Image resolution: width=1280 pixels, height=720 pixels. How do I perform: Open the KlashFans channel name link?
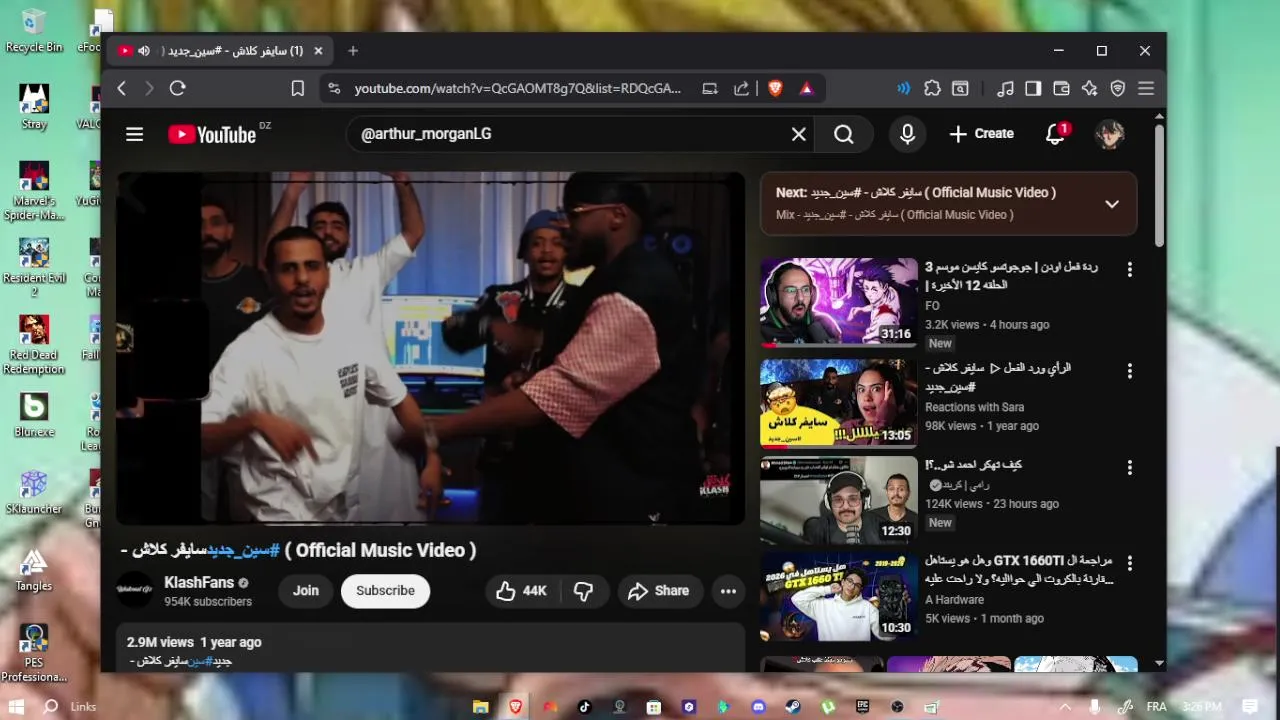coord(199,582)
